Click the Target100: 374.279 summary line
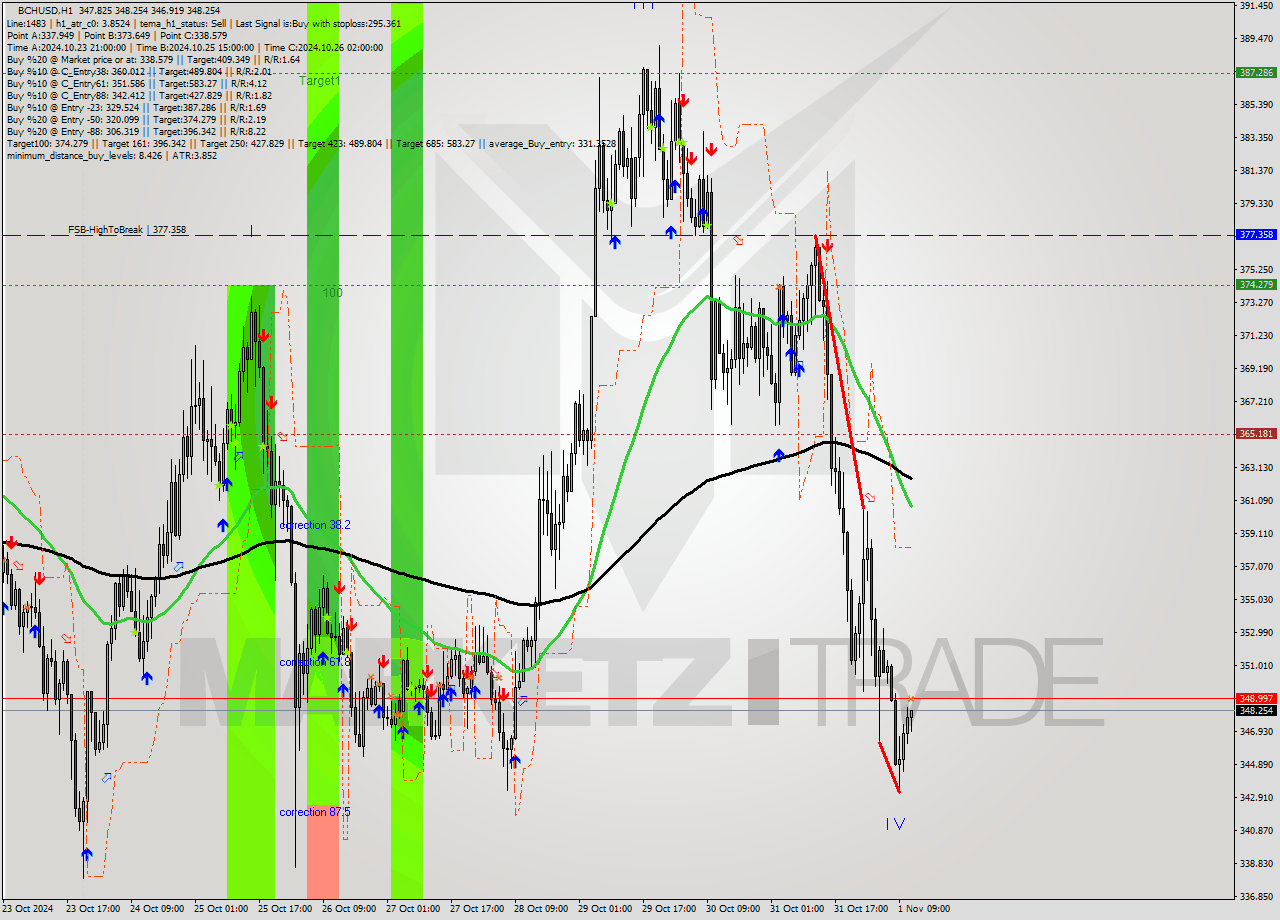 point(310,143)
